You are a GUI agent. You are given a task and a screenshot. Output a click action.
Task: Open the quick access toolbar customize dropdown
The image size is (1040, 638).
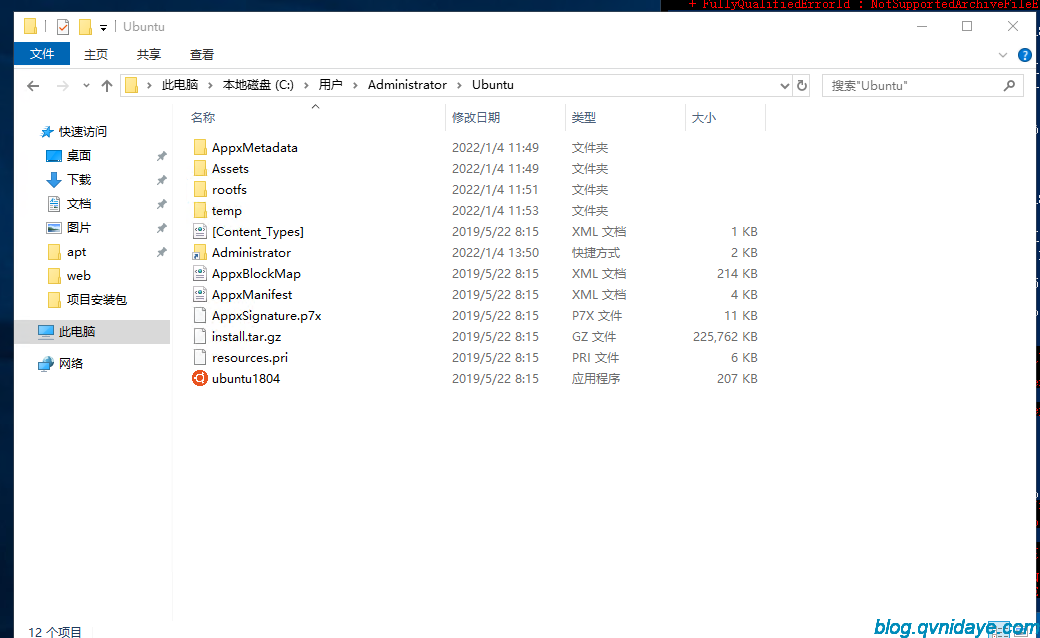103,27
